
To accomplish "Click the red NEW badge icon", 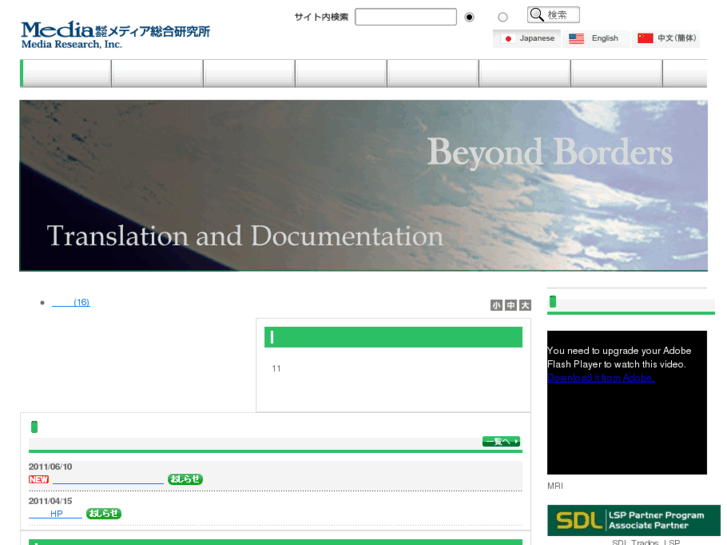I will [38, 480].
